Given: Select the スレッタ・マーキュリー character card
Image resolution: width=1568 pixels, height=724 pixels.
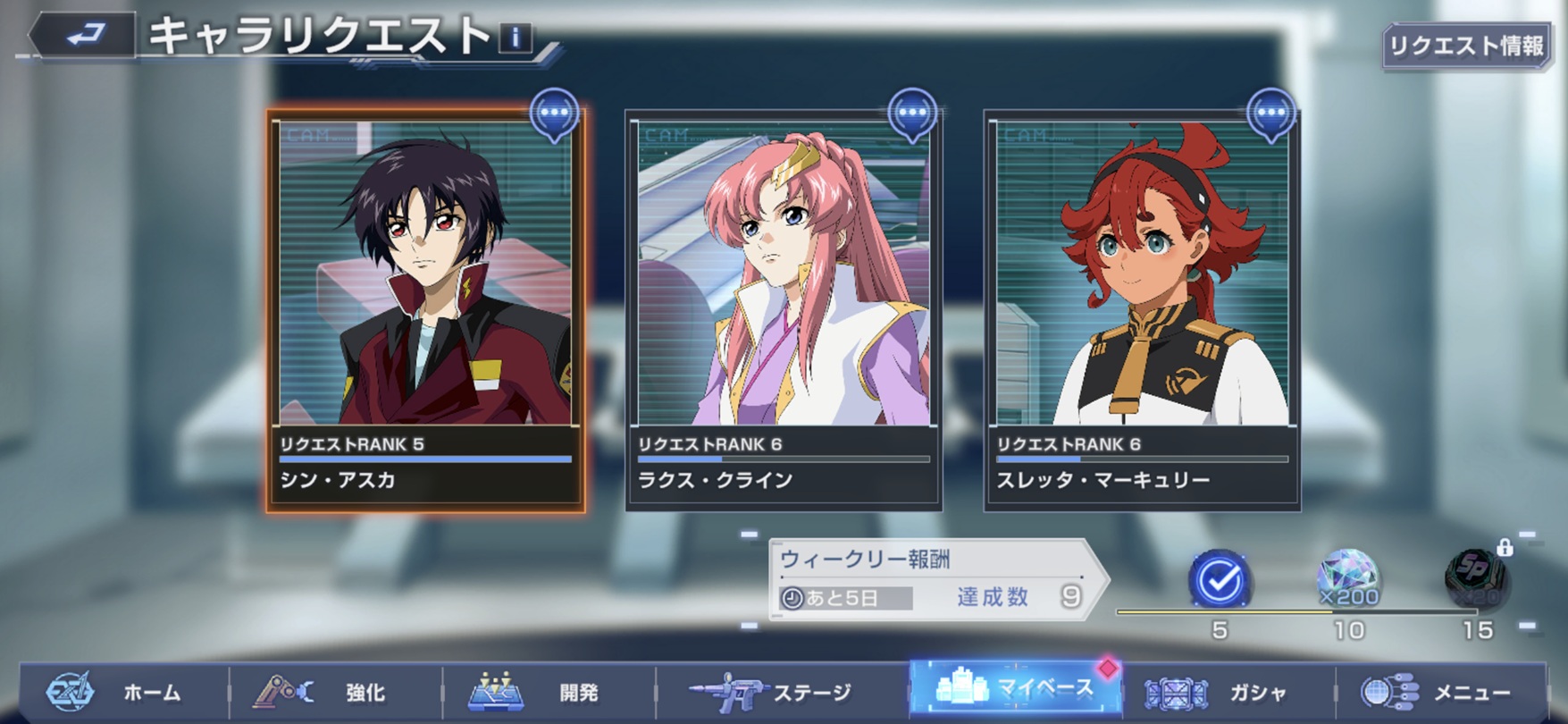Looking at the screenshot, I should click(x=1142, y=310).
